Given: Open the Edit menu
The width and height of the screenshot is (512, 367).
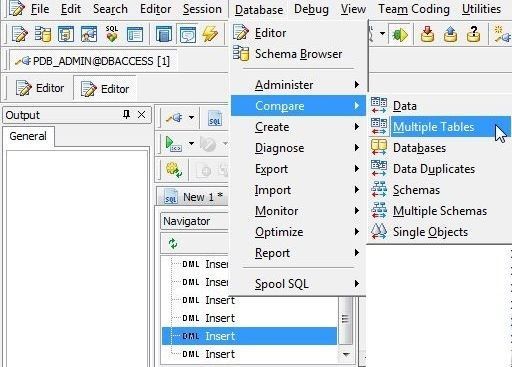Looking at the screenshot, I should click(71, 9).
